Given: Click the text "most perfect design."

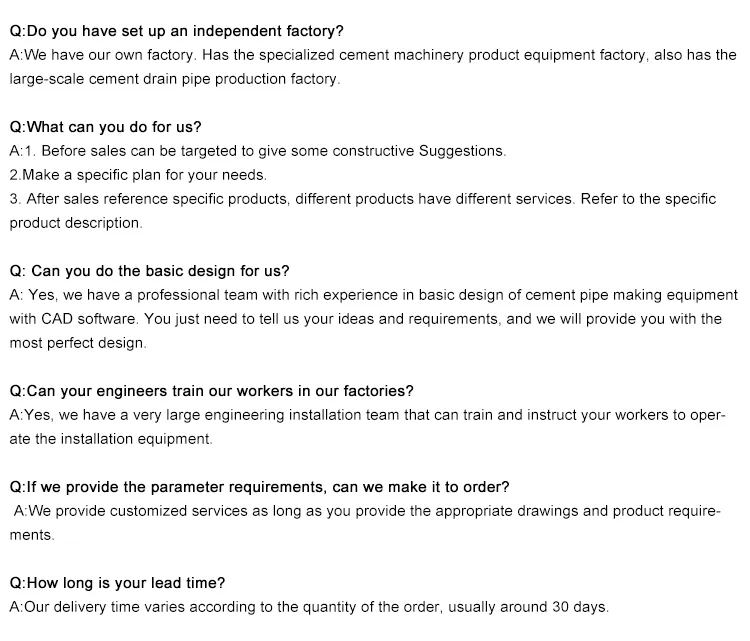Looking at the screenshot, I should point(78,343).
